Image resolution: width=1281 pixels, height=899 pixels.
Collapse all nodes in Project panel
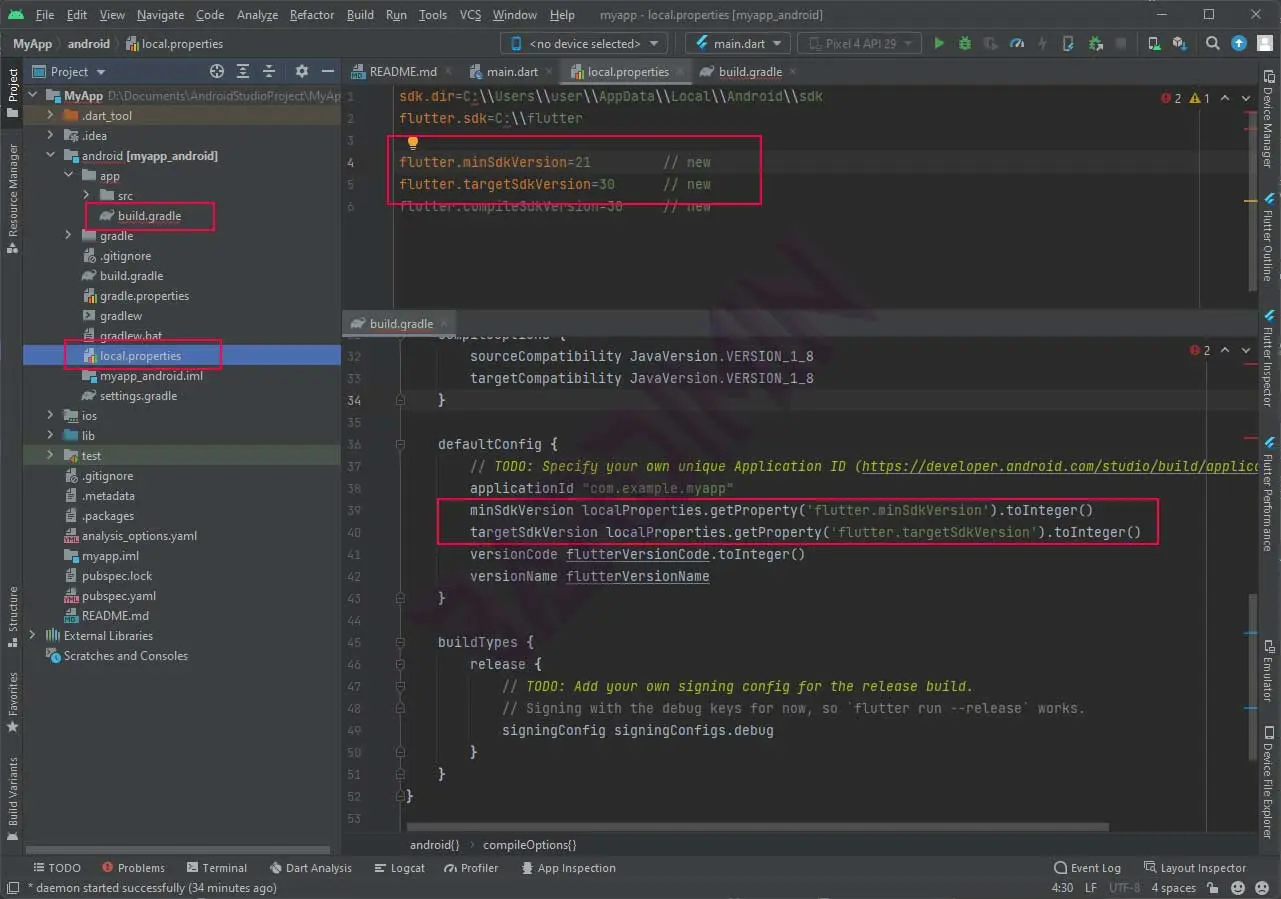(x=269, y=72)
